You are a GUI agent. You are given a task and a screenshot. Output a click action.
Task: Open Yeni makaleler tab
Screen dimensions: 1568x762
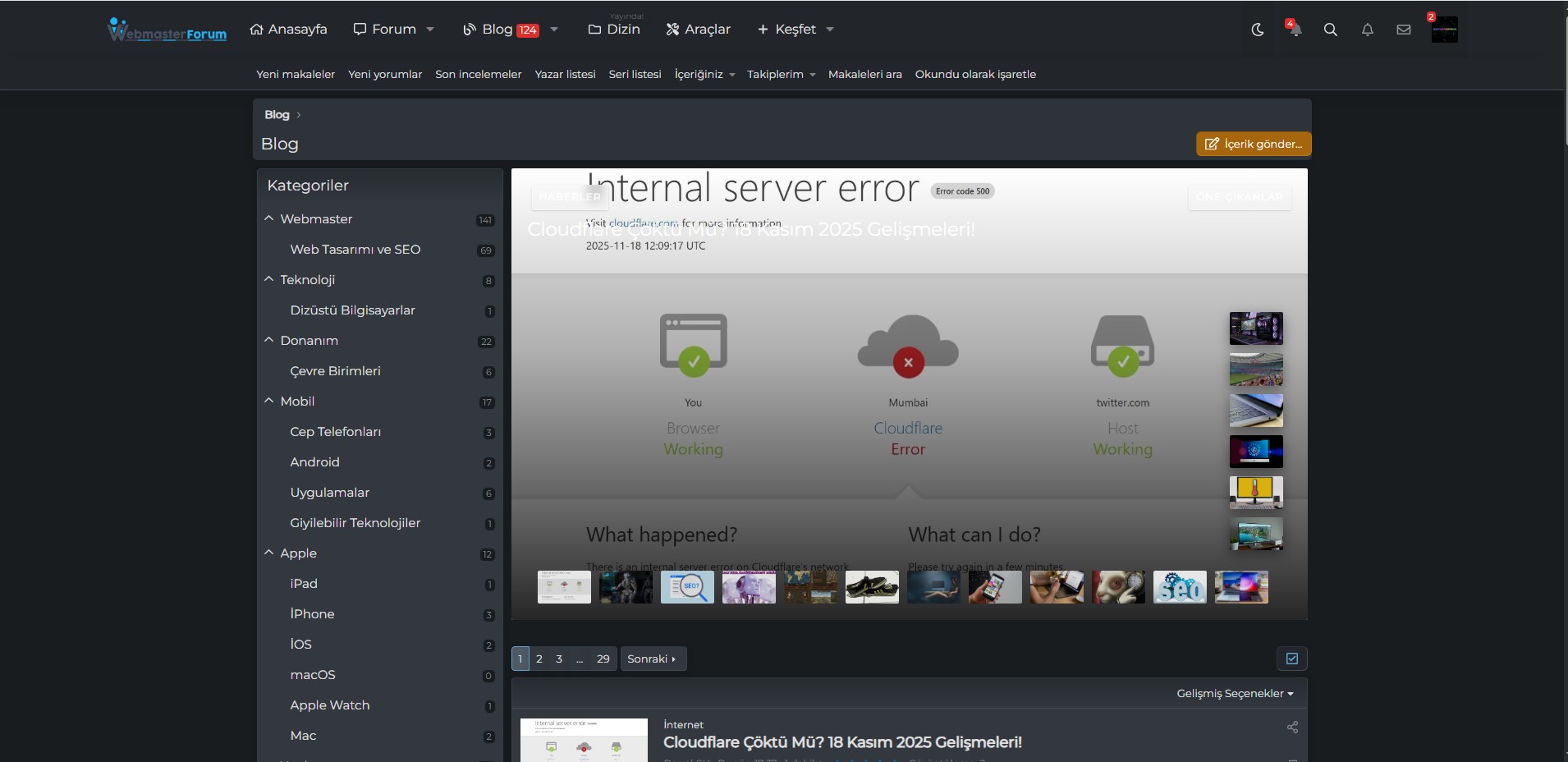point(296,74)
